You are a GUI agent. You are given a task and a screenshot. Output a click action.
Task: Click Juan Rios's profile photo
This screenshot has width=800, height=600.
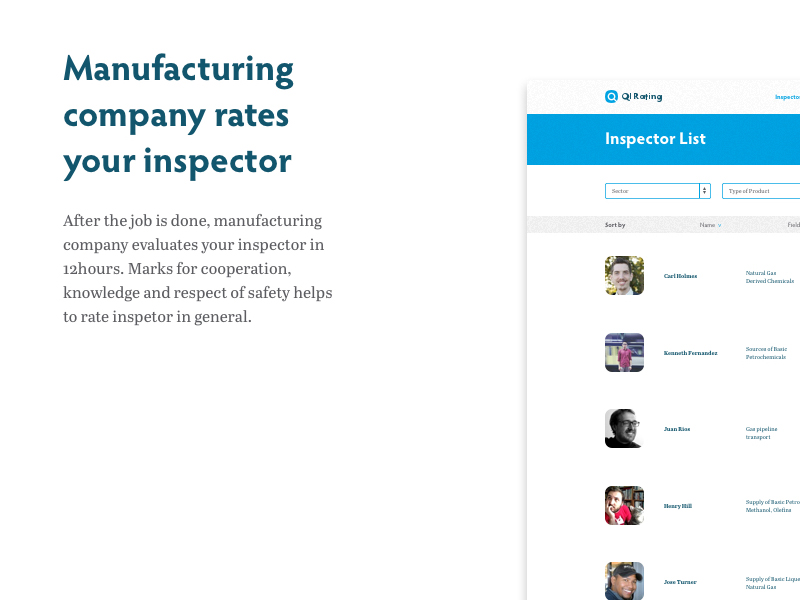624,428
